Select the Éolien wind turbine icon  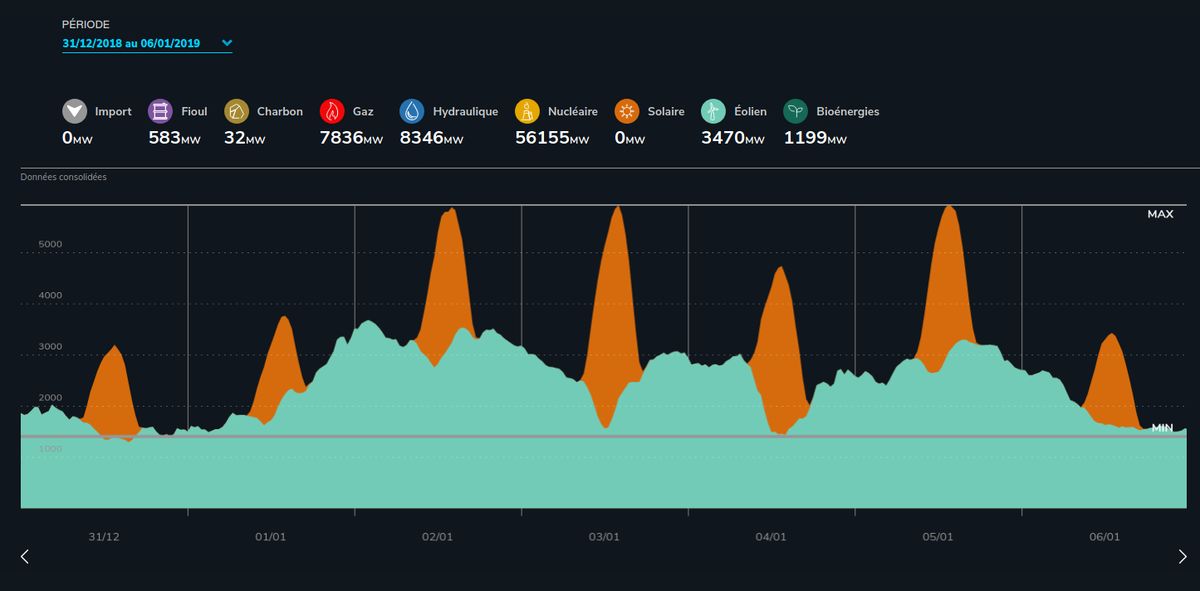[x=712, y=111]
